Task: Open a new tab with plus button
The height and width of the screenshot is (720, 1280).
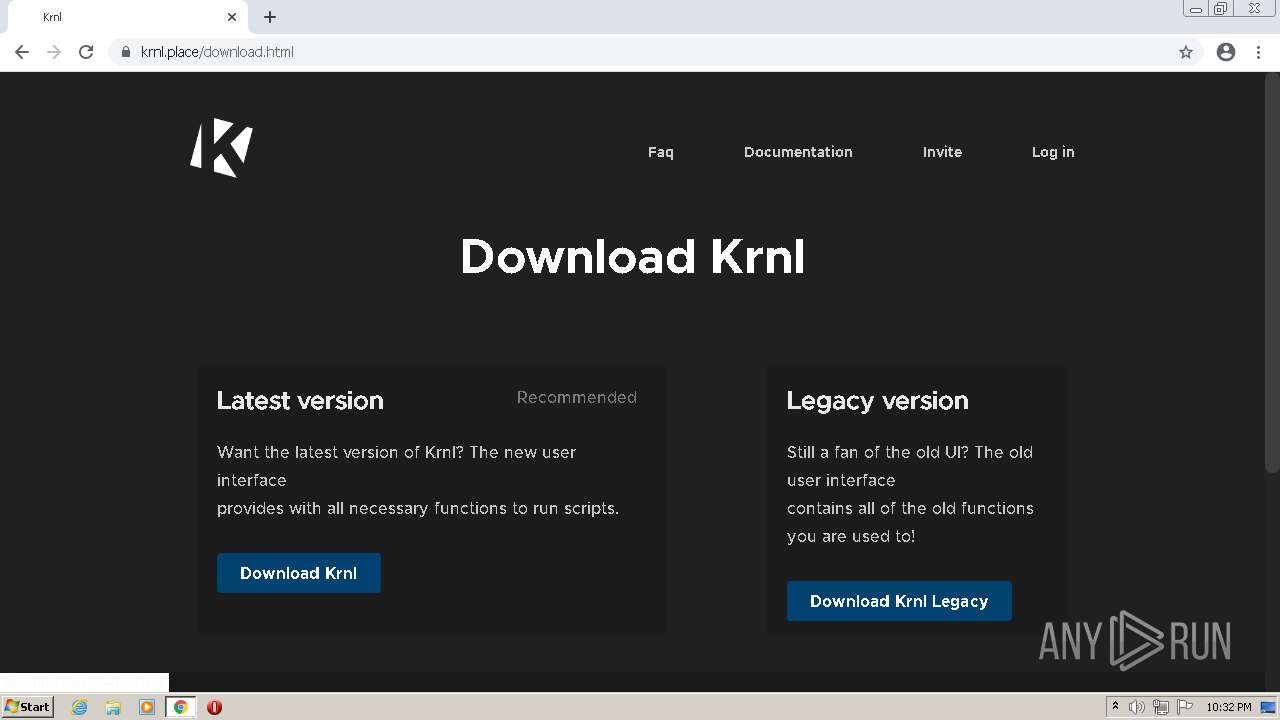Action: point(270,17)
